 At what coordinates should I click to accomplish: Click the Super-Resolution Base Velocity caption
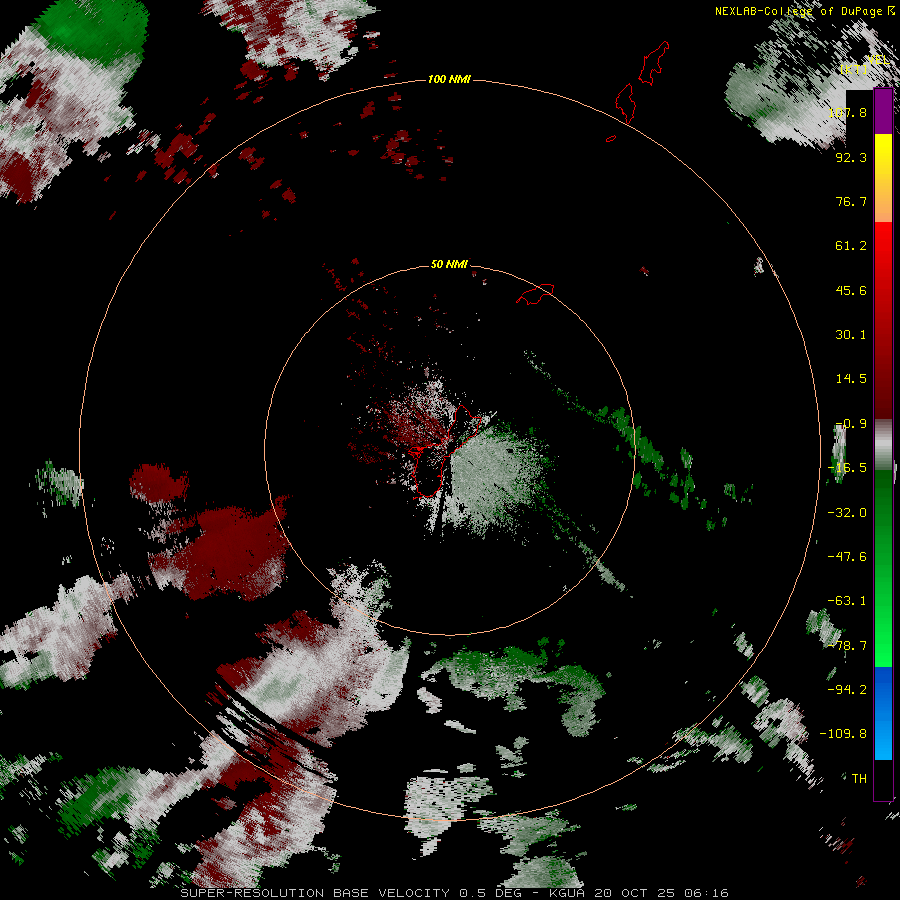click(x=455, y=893)
